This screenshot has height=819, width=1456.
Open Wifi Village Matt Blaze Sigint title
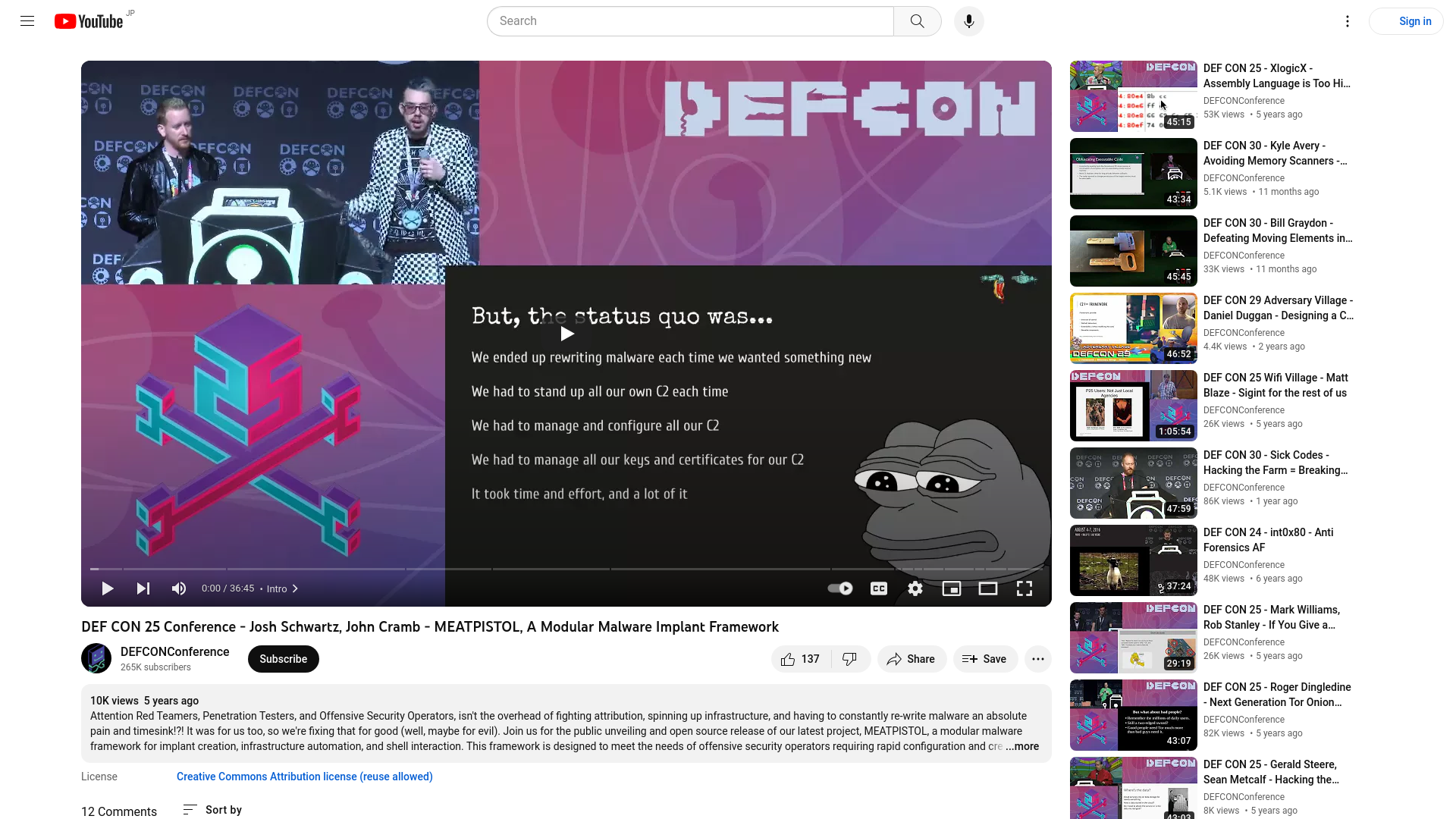1276,385
